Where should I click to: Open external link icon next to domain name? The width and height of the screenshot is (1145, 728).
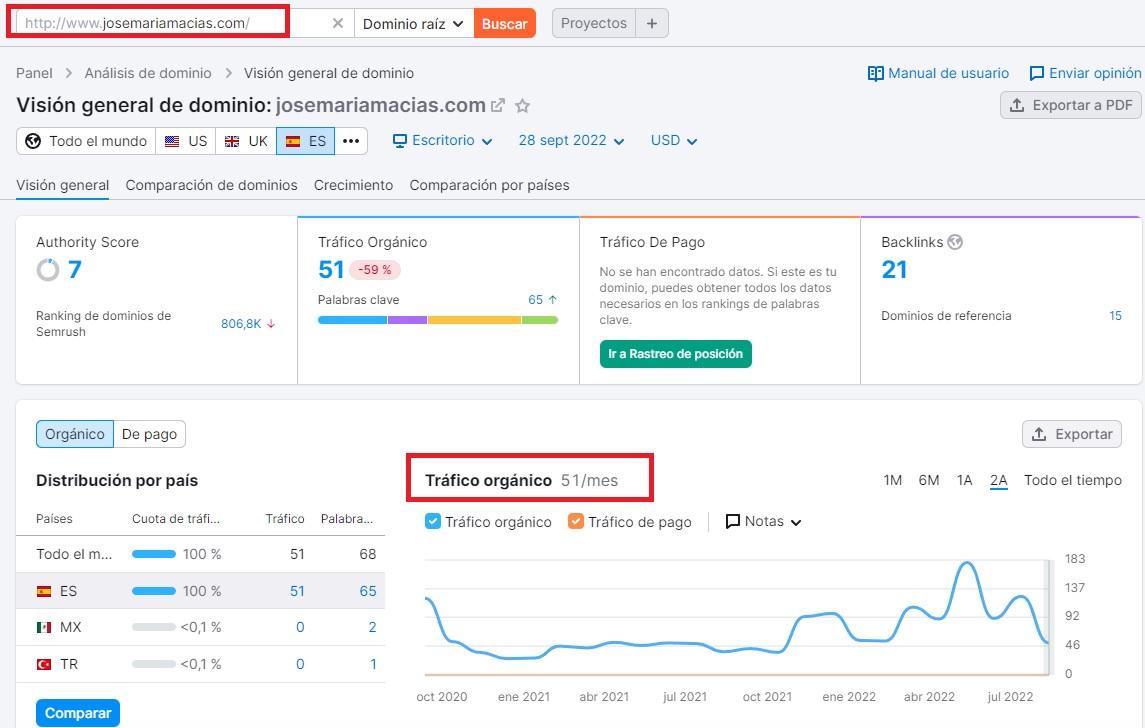pos(498,105)
